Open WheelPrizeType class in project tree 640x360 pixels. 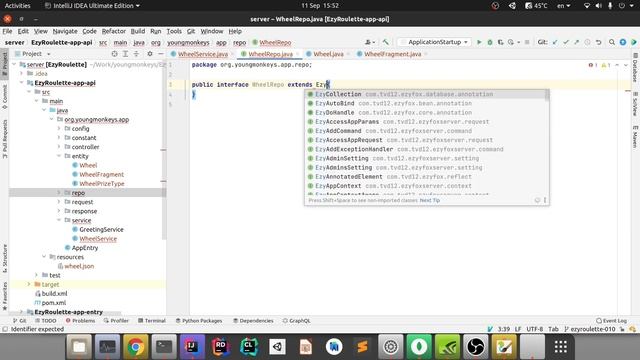click(x=102, y=184)
